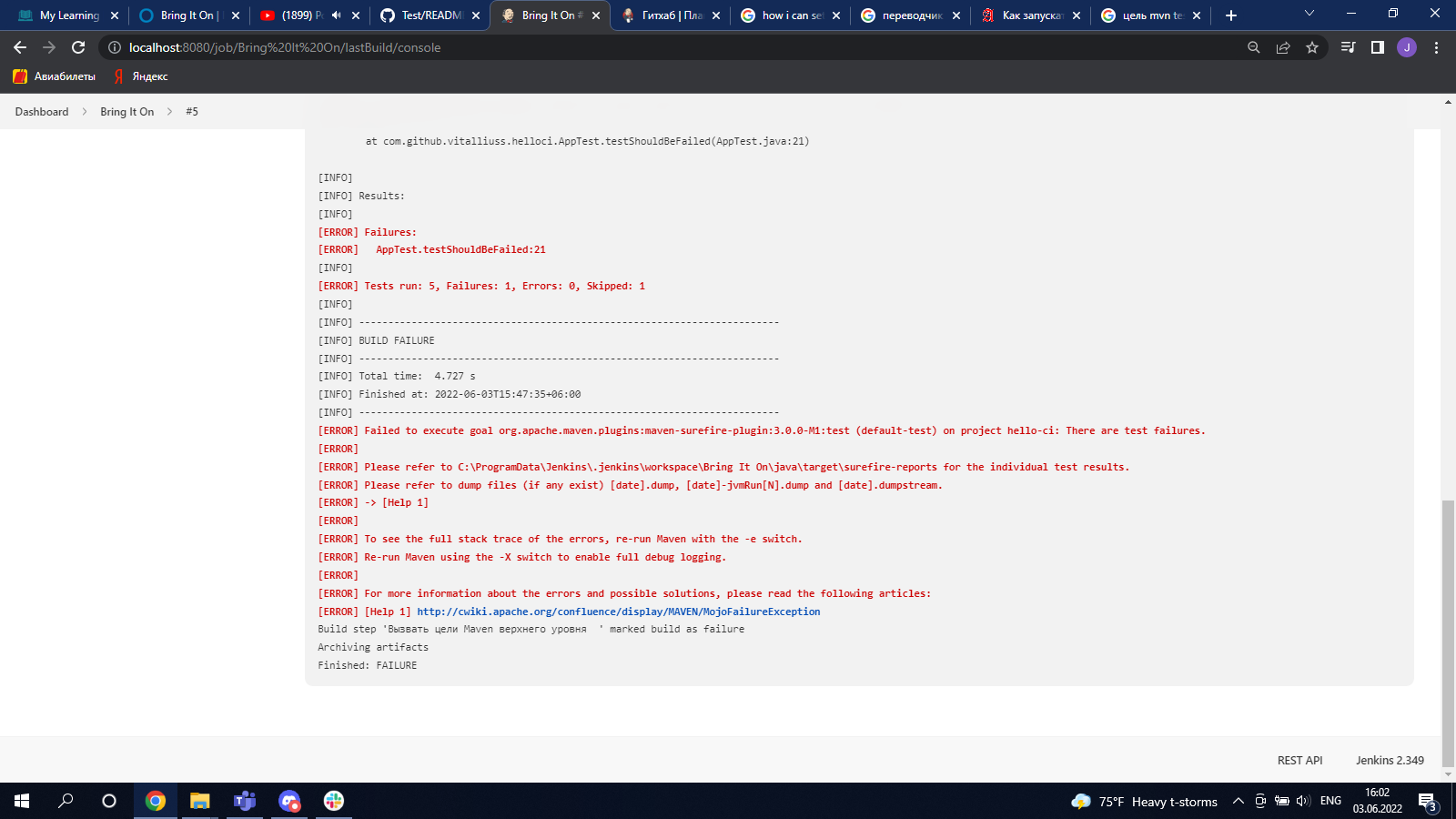Open the weather widget 75°F Heavy t-storms
This screenshot has height=819, width=1456.
[x=1145, y=802]
